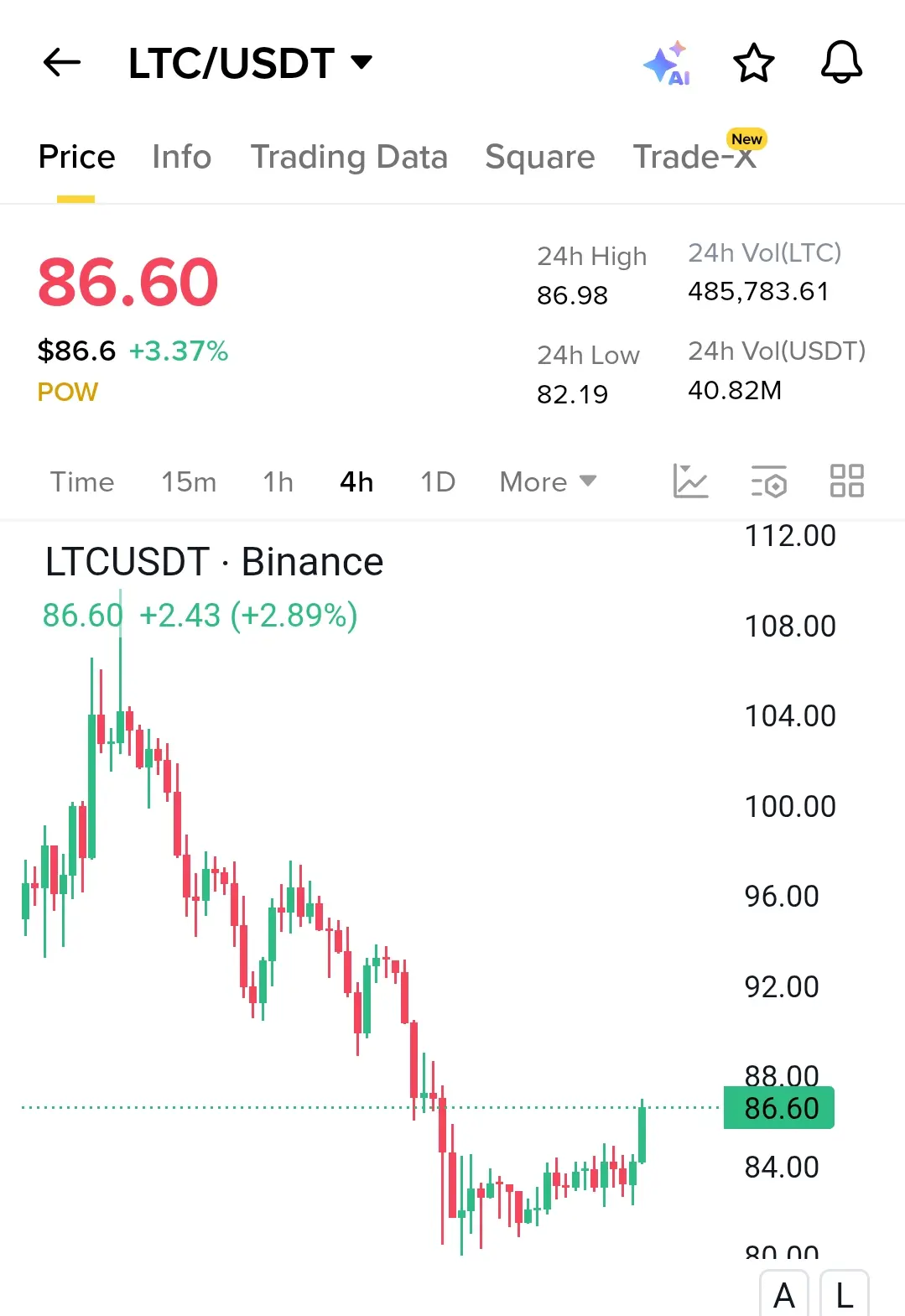
Task: Tap the POW category tag
Action: coord(68,392)
